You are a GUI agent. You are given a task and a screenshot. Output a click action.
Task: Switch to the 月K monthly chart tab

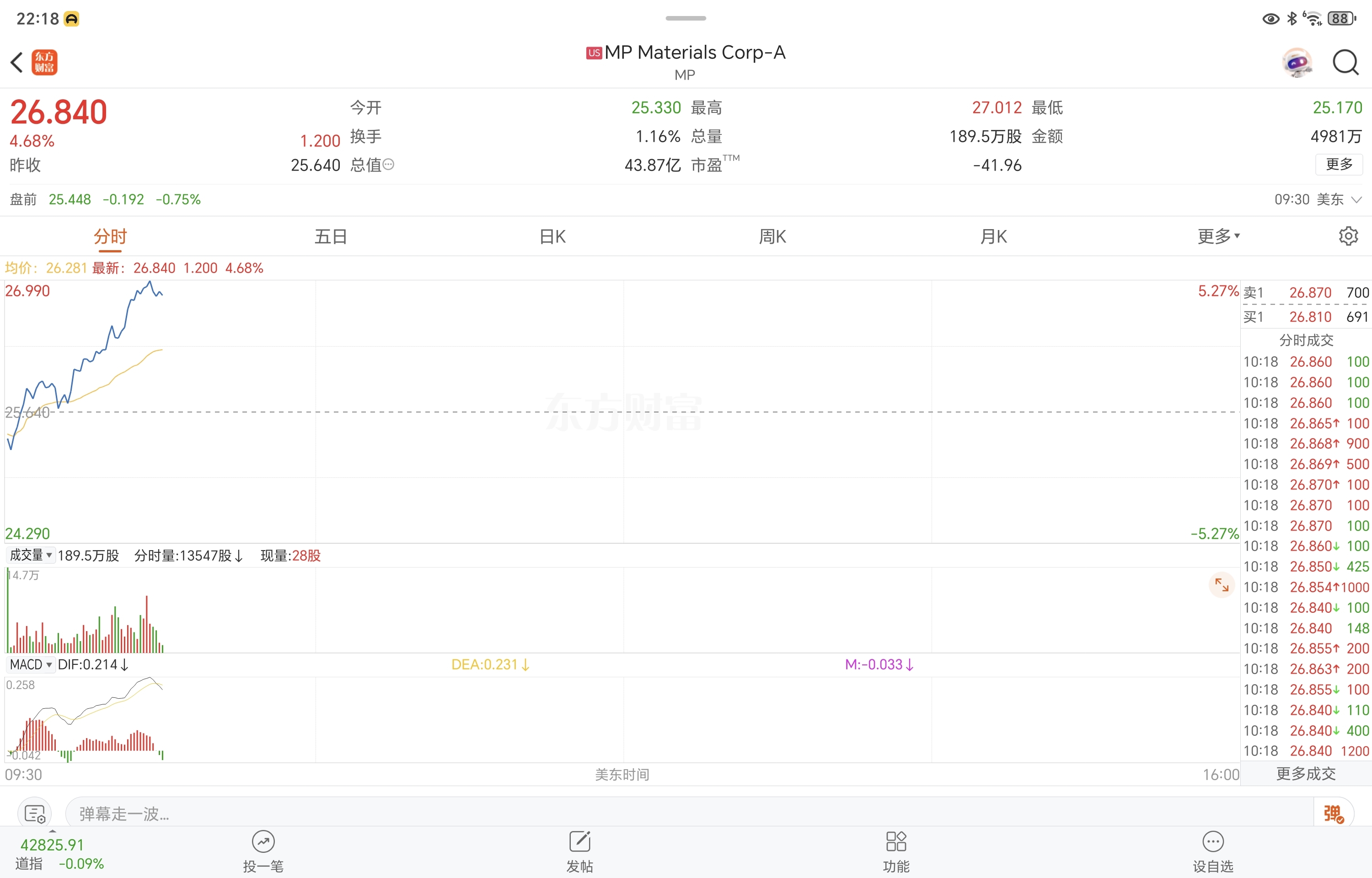[x=993, y=236]
